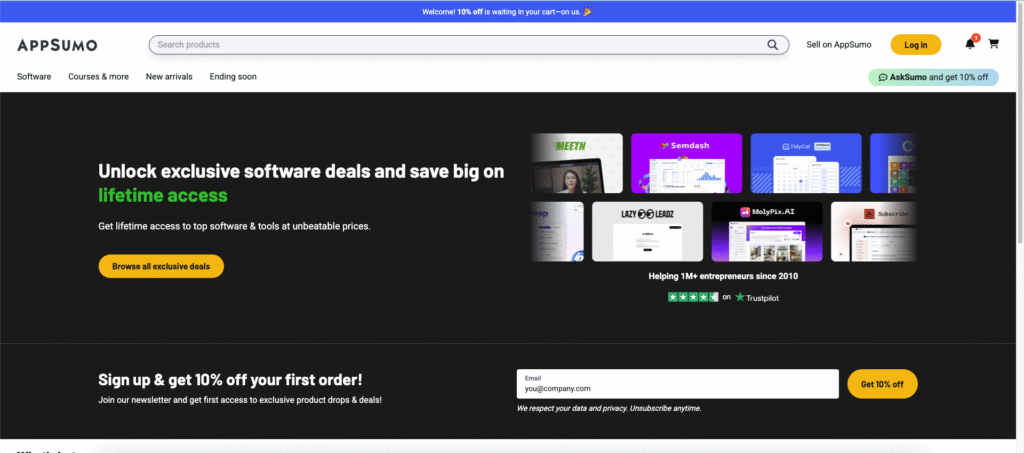Image resolution: width=1024 pixels, height=453 pixels.
Task: Click the Trustpilot star logo
Action: click(x=740, y=297)
